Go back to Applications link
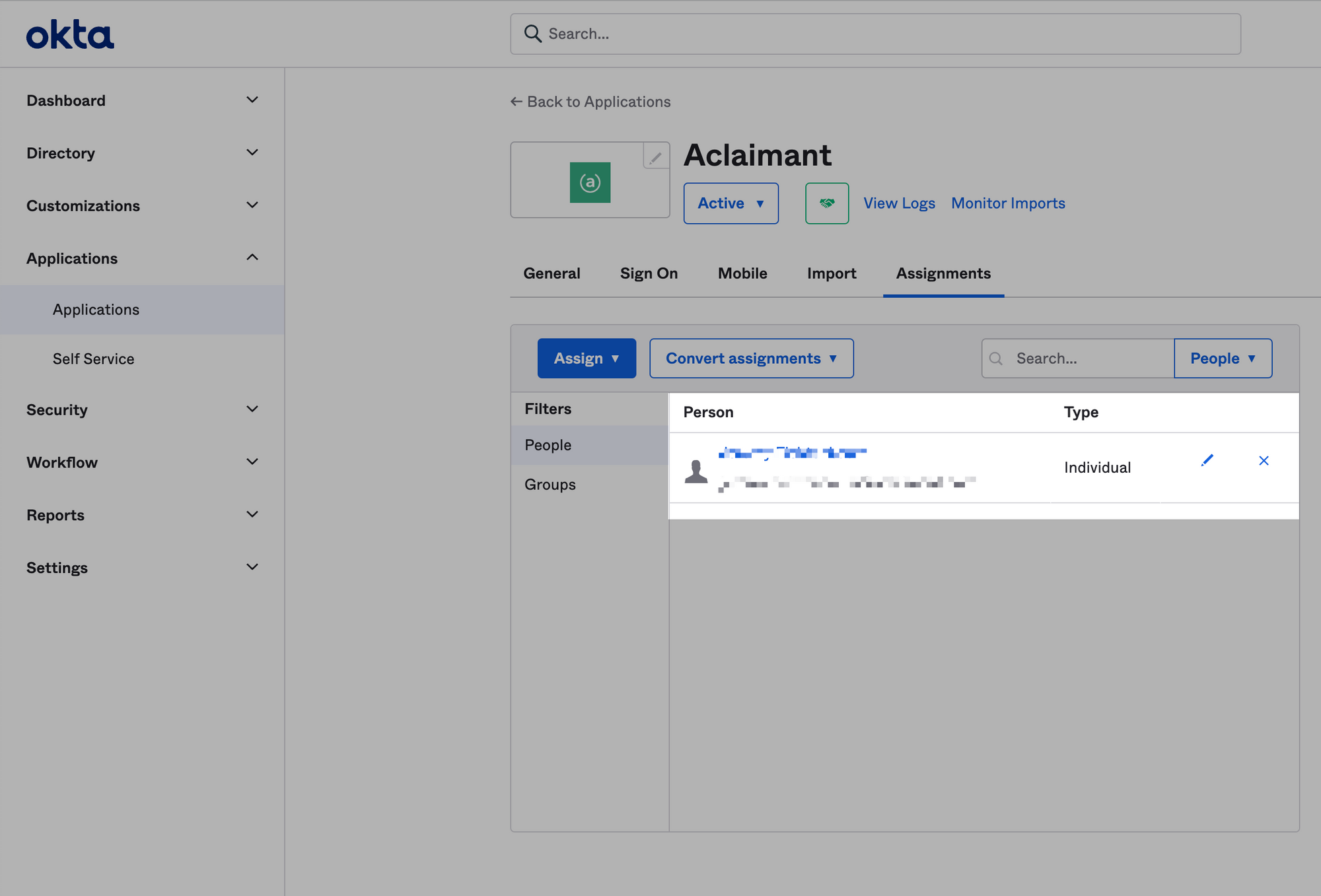 [590, 102]
